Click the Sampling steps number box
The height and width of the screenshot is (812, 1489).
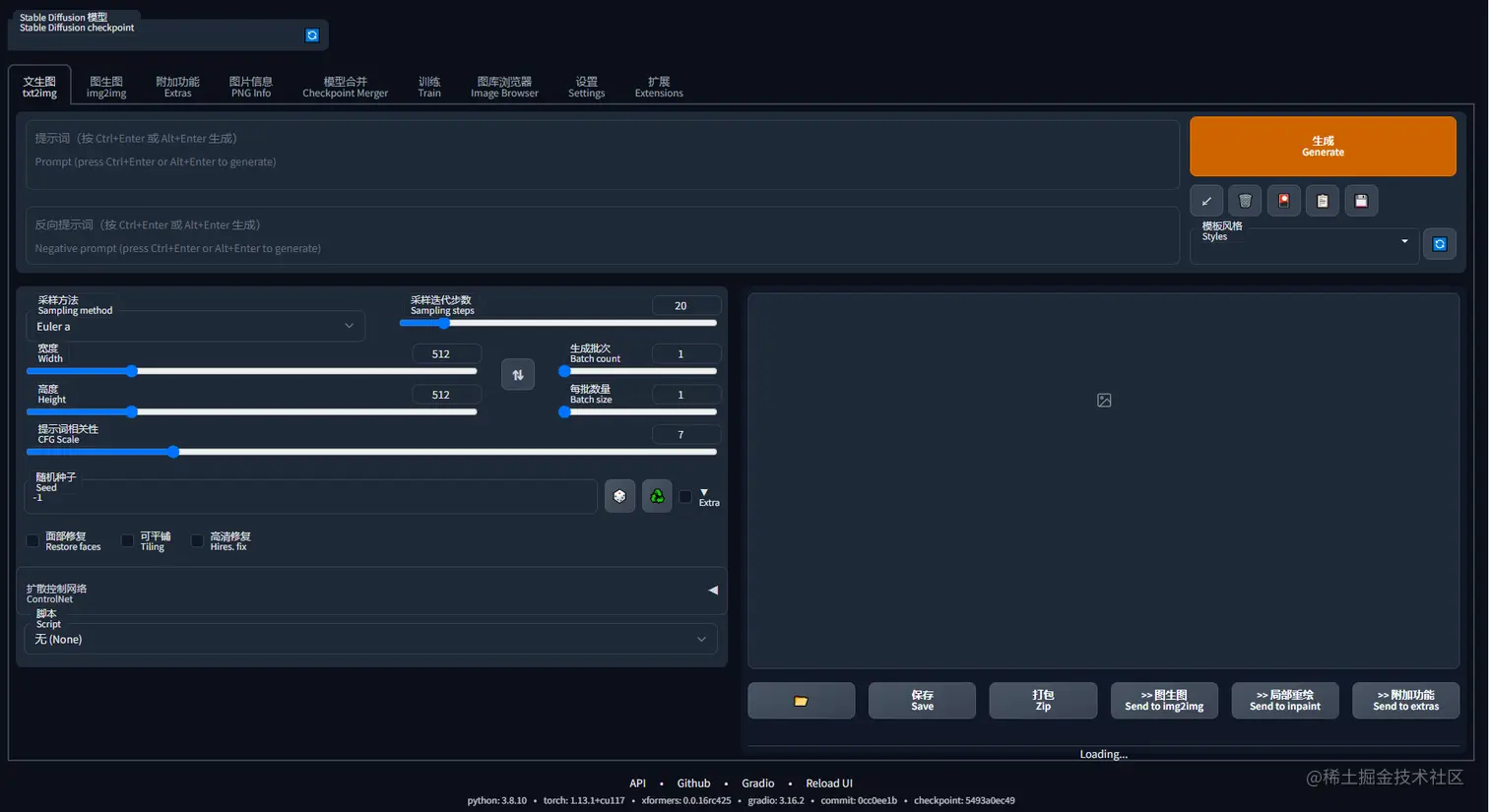pos(686,306)
